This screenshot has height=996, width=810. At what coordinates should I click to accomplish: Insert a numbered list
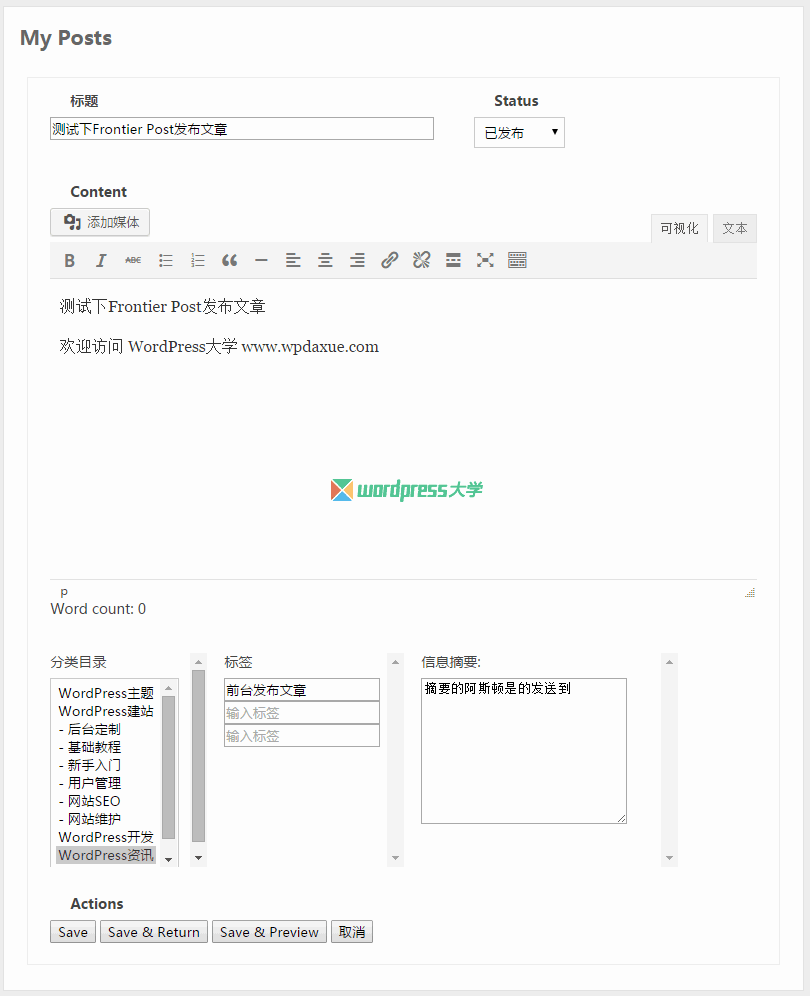click(x=198, y=260)
